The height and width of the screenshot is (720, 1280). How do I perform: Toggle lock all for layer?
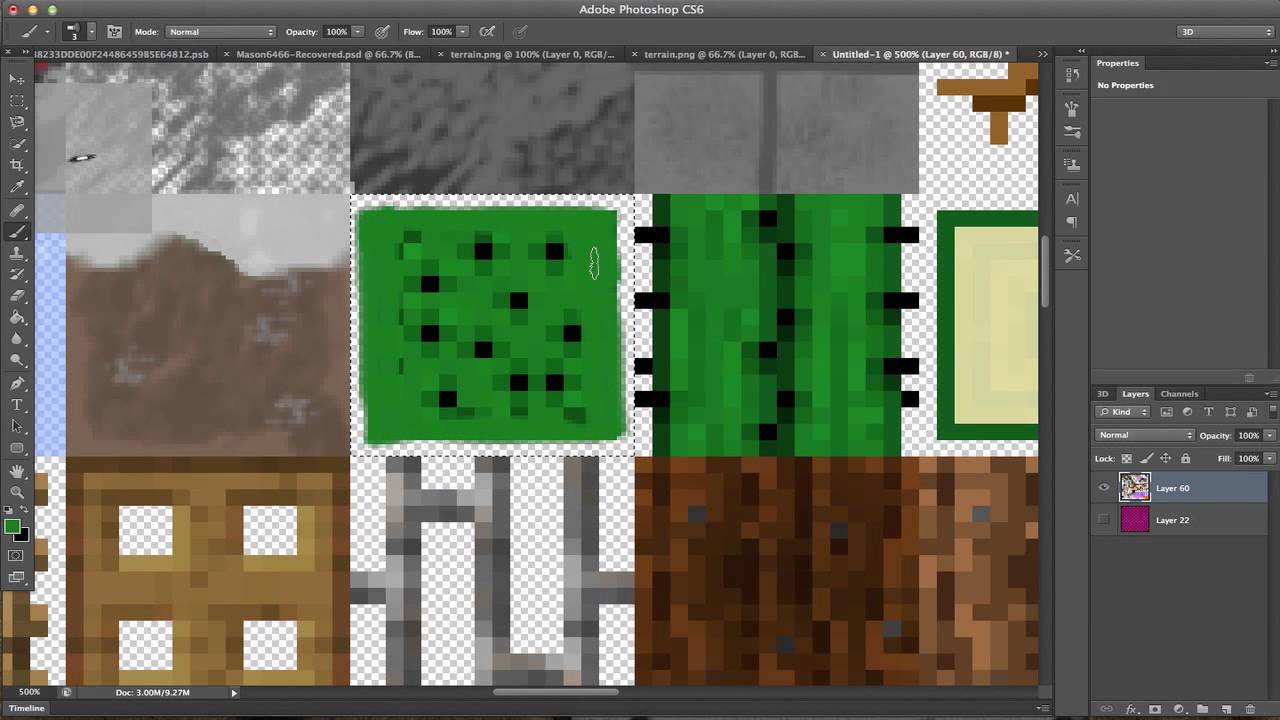pyautogui.click(x=1186, y=458)
